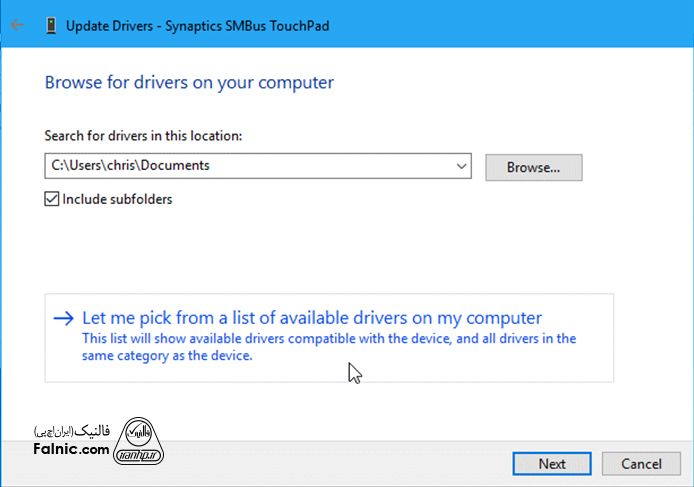Click the Include subfolders label text

coord(117,199)
